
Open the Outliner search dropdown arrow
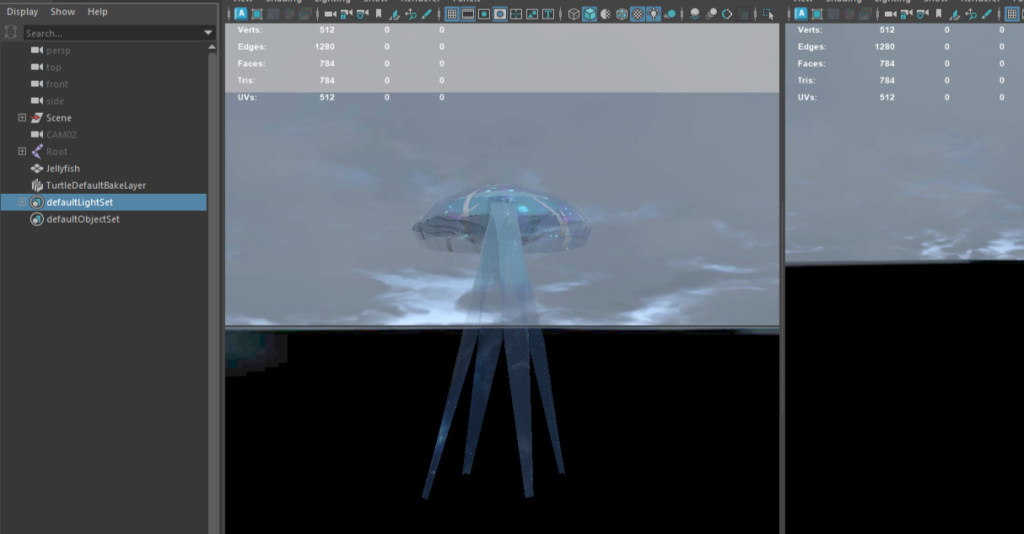tap(208, 33)
